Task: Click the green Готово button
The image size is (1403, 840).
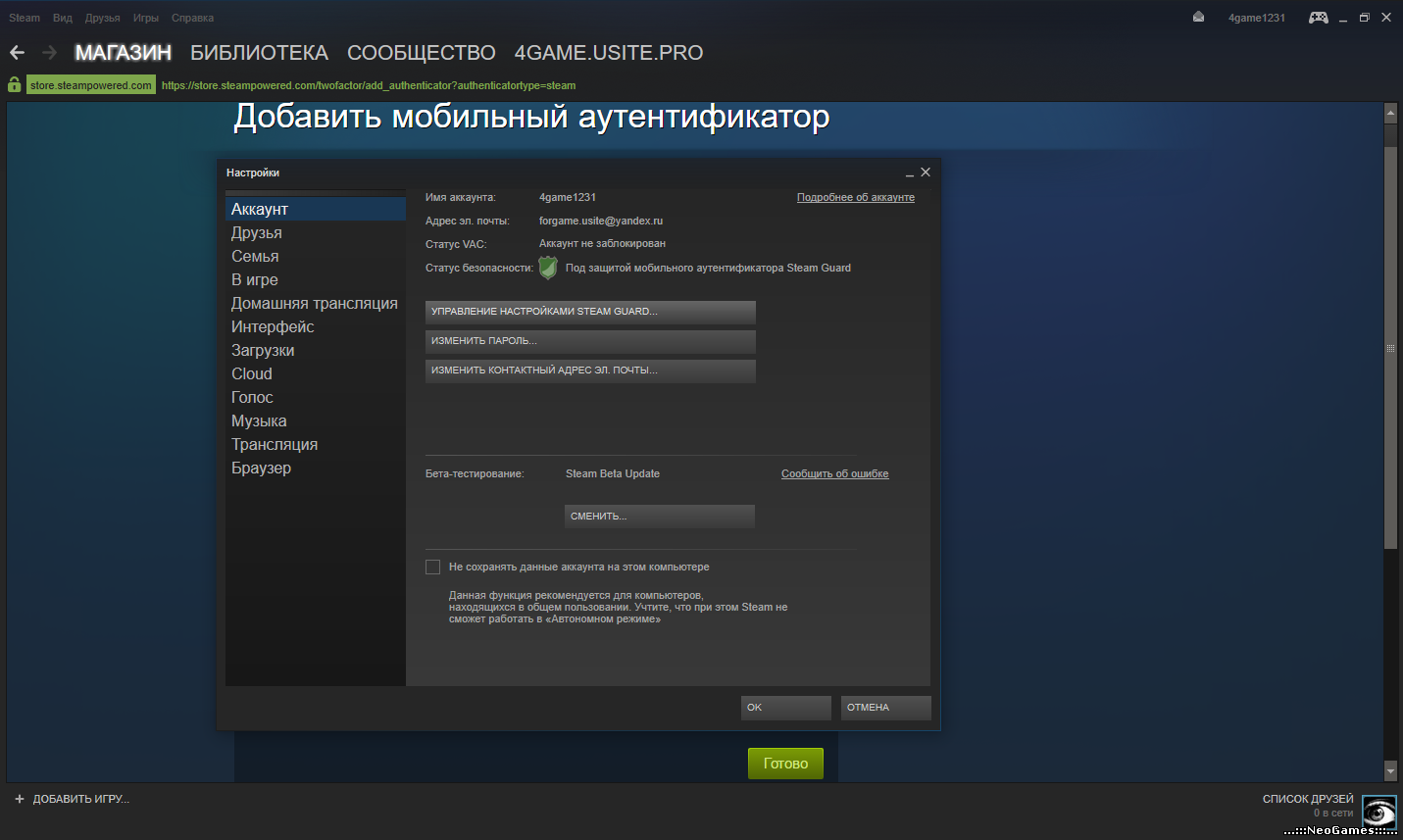Action: click(x=785, y=764)
